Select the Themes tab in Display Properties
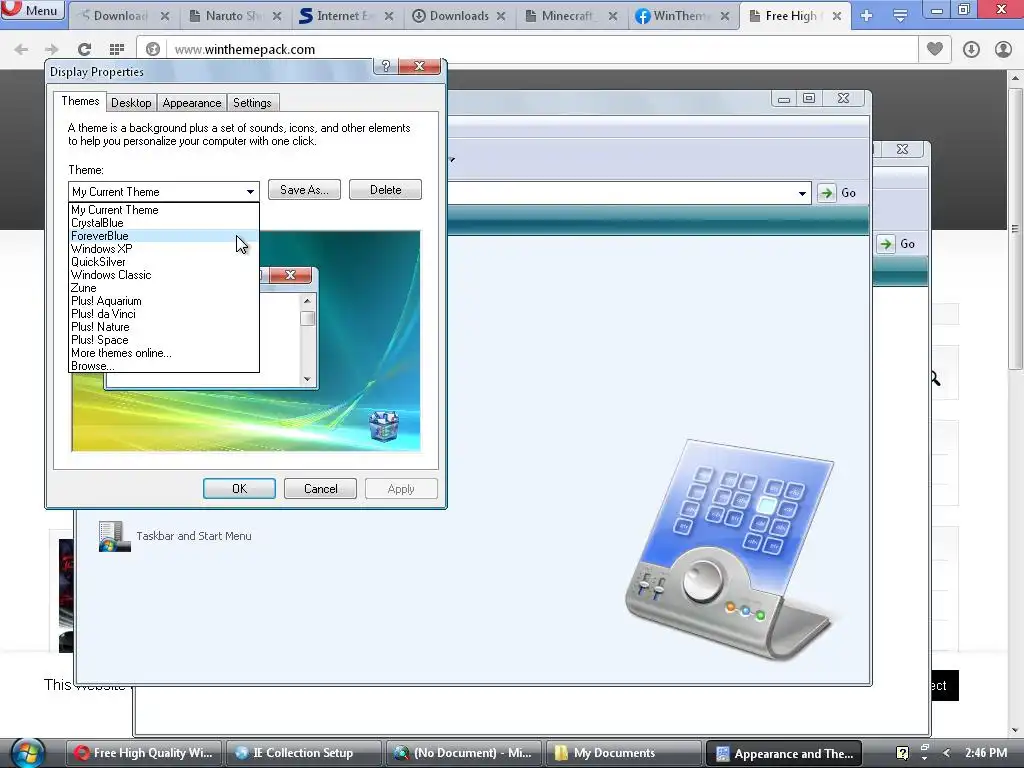This screenshot has height=768, width=1024. coord(80,101)
